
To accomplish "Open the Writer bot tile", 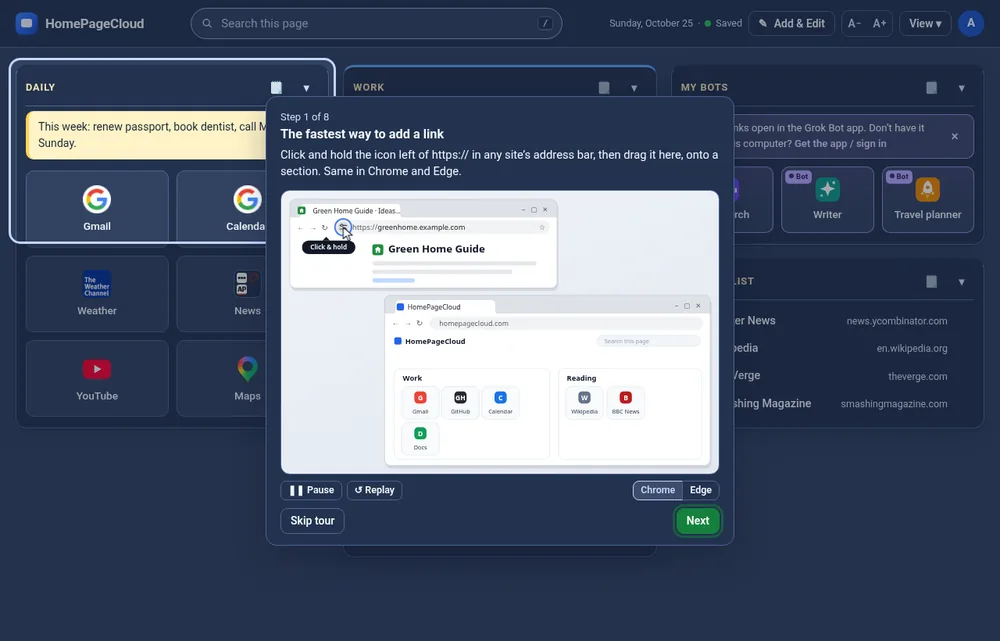I will (827, 200).
